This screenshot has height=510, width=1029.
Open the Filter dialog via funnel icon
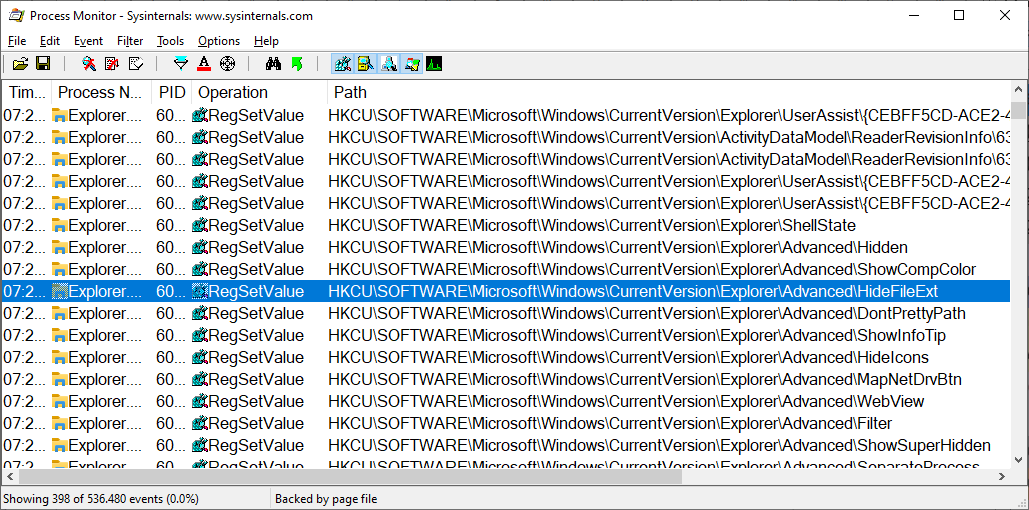(x=181, y=64)
